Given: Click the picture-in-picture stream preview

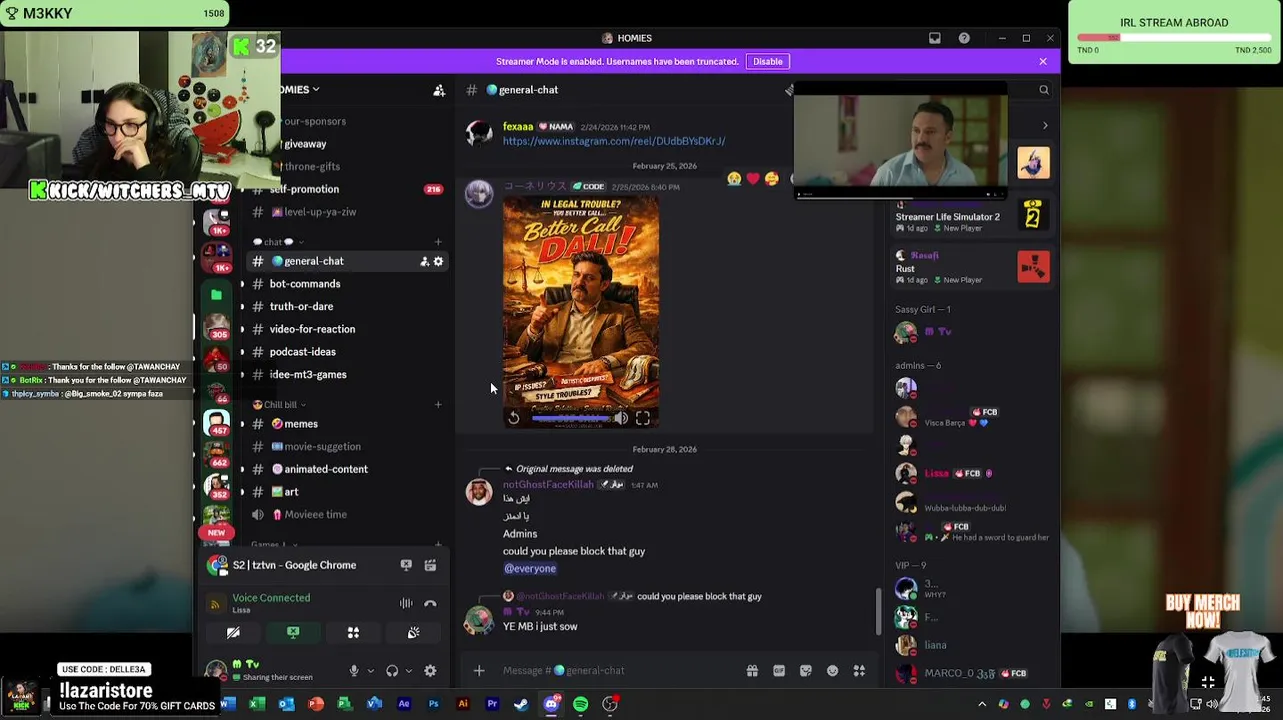Looking at the screenshot, I should [901, 139].
